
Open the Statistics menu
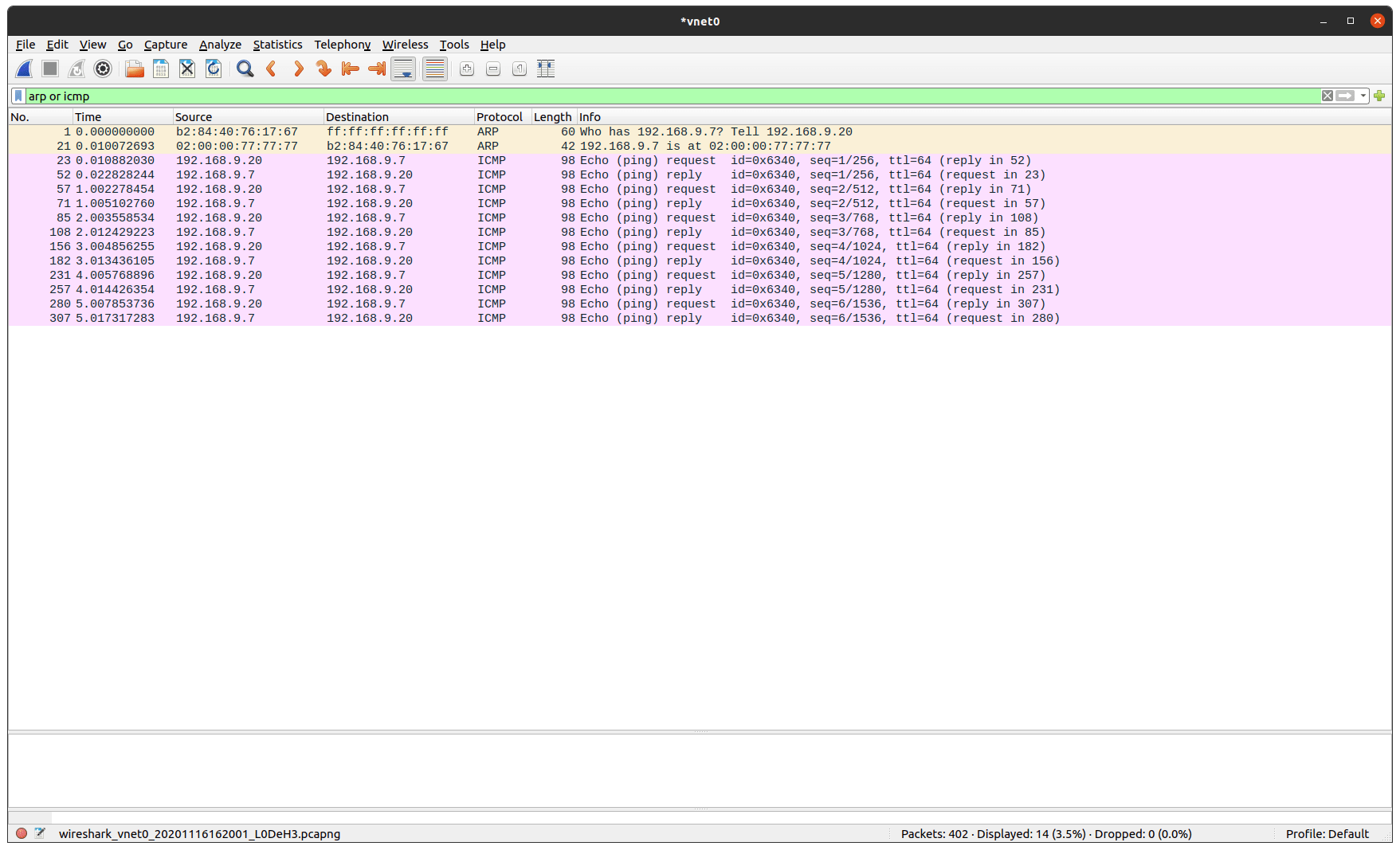pyautogui.click(x=277, y=45)
